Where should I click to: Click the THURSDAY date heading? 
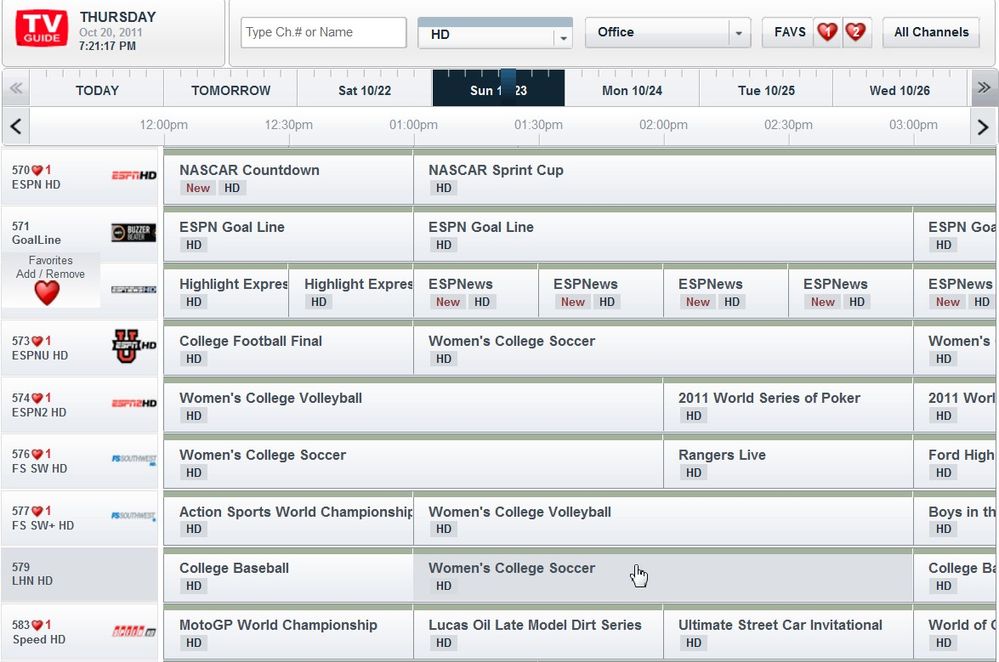pos(118,17)
